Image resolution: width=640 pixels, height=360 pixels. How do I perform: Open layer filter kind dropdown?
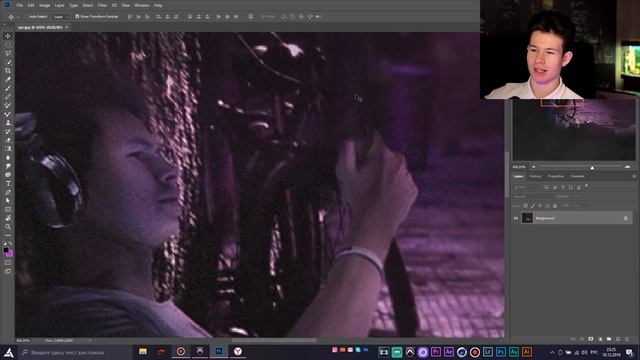click(x=527, y=187)
